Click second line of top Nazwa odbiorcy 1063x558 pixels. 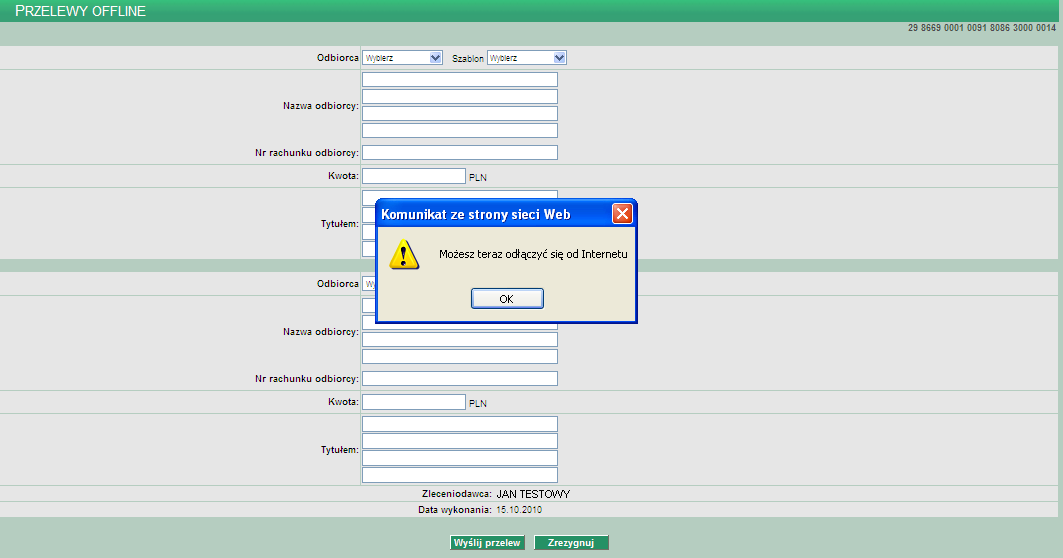coord(460,96)
